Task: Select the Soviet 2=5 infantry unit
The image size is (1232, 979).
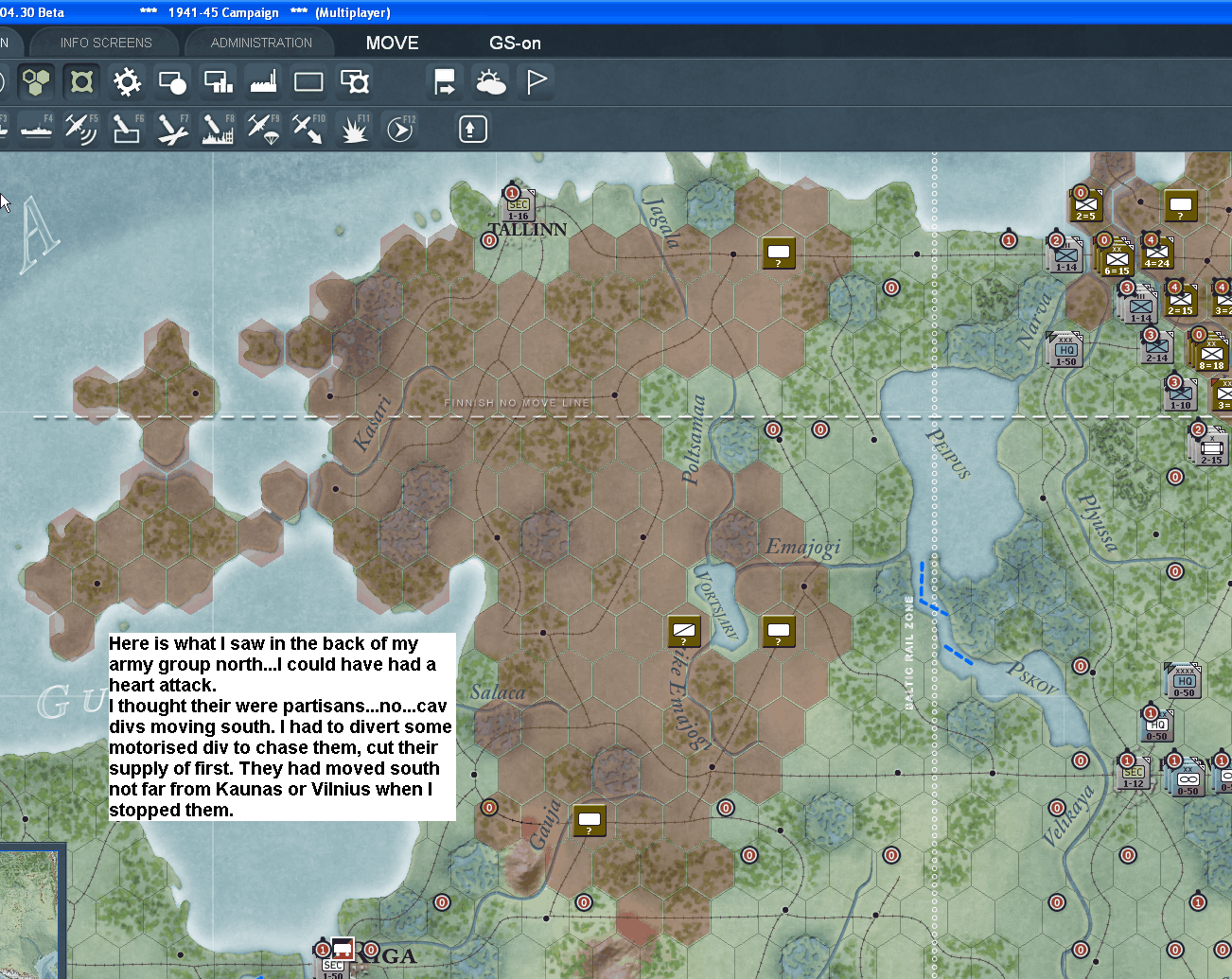Action: pyautogui.click(x=1086, y=205)
